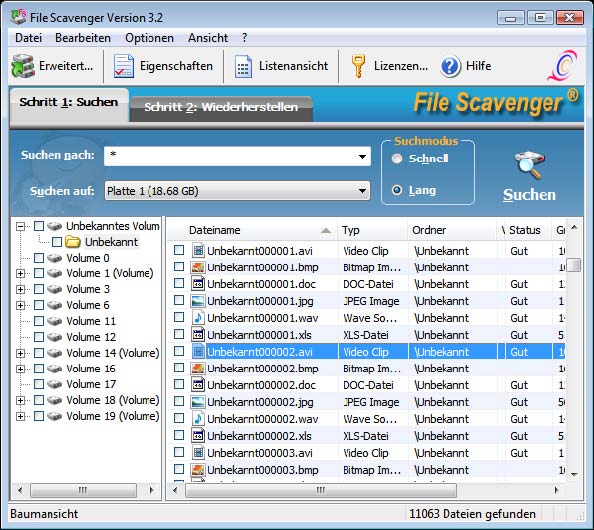Expand Volume 14 (Volume) node
594x530 pixels.
point(20,353)
